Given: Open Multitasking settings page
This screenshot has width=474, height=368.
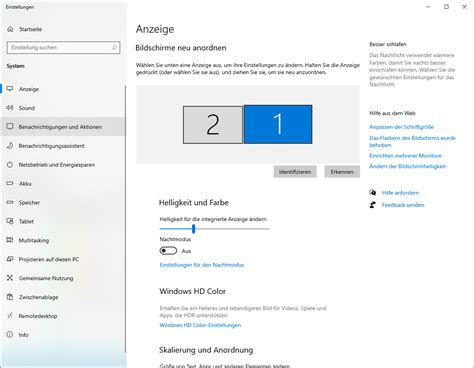Looking at the screenshot, I should point(63,240).
